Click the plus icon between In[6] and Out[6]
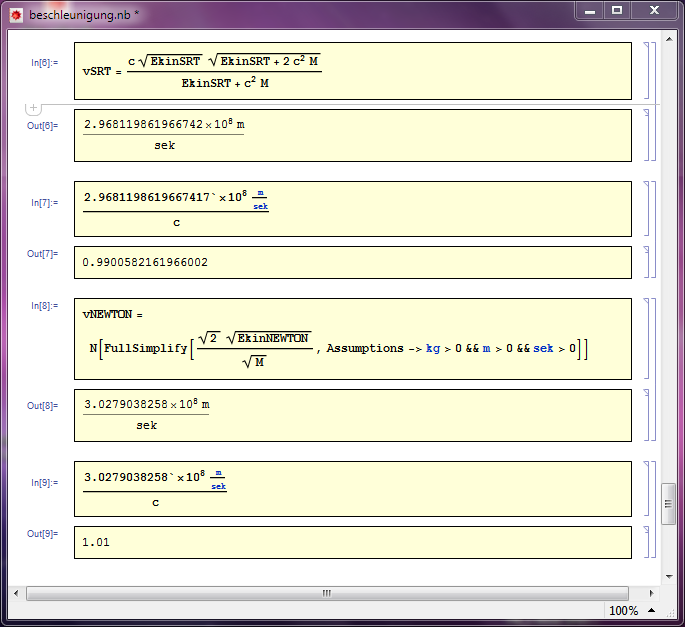The height and width of the screenshot is (627, 685). point(32,107)
